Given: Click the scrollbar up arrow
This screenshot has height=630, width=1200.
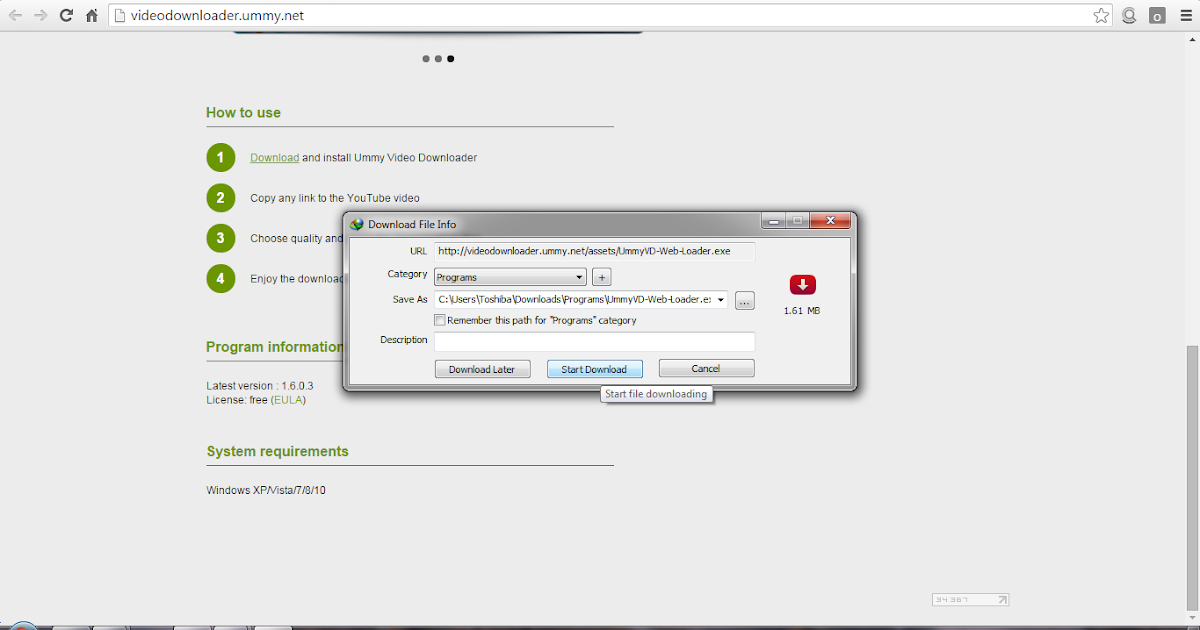Looking at the screenshot, I should point(1192,38).
